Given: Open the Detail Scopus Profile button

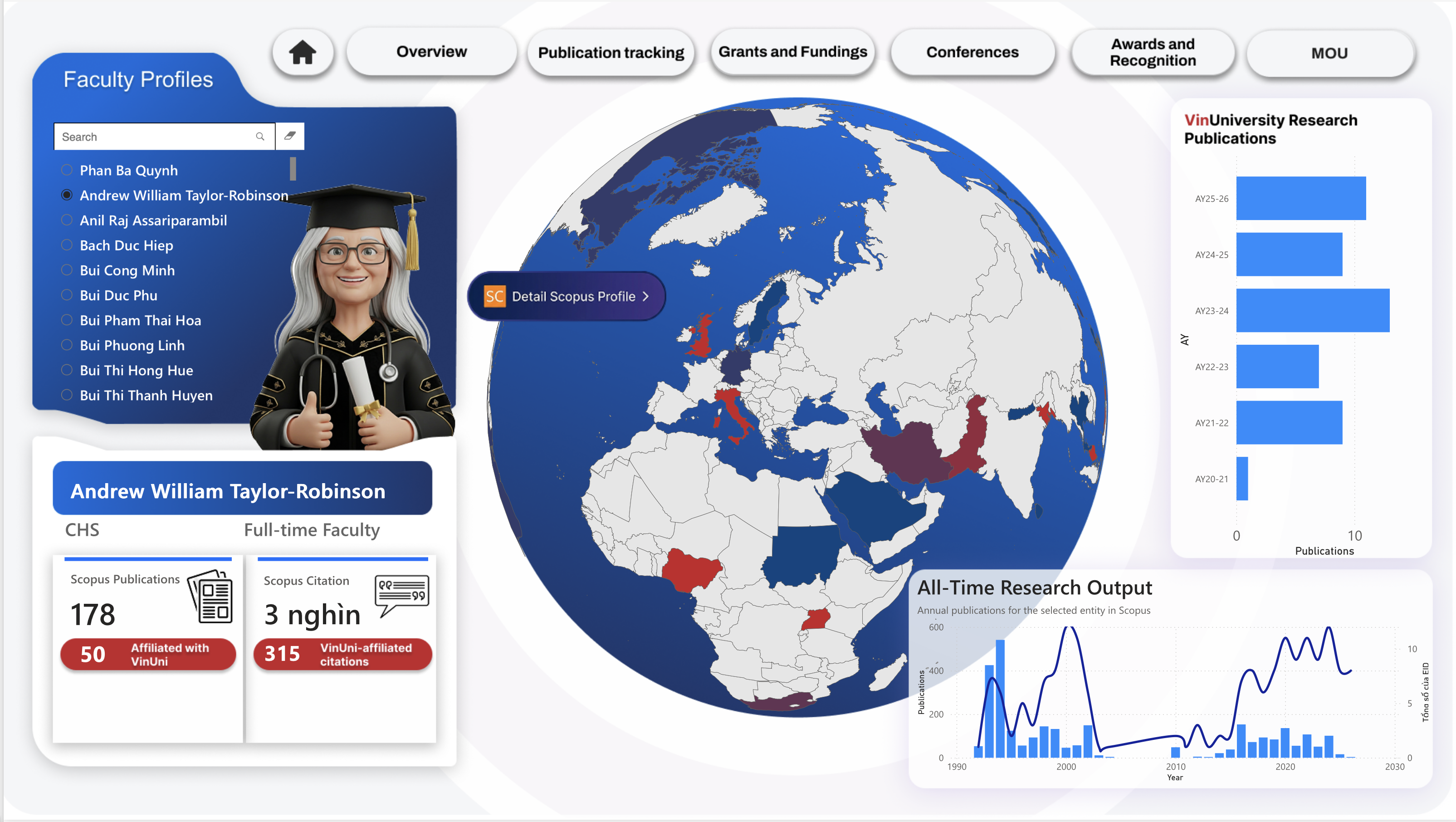Looking at the screenshot, I should 567,296.
